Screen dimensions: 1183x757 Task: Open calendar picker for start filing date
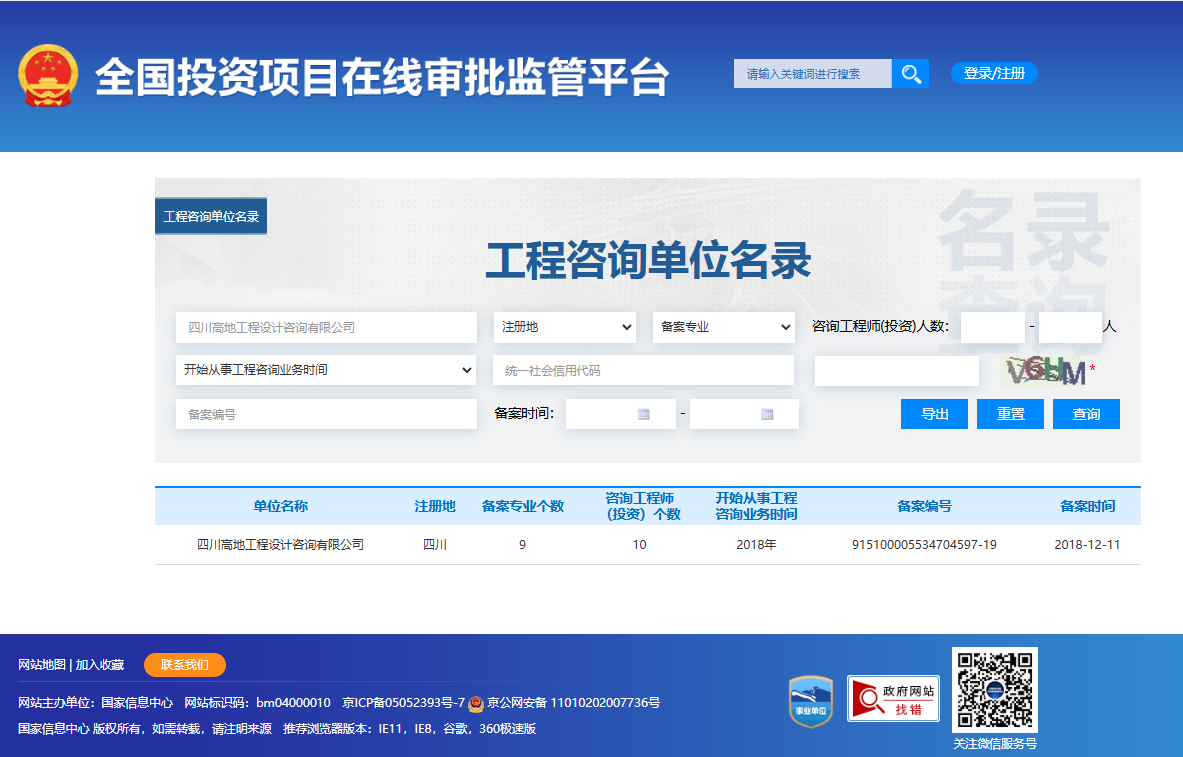click(x=644, y=414)
